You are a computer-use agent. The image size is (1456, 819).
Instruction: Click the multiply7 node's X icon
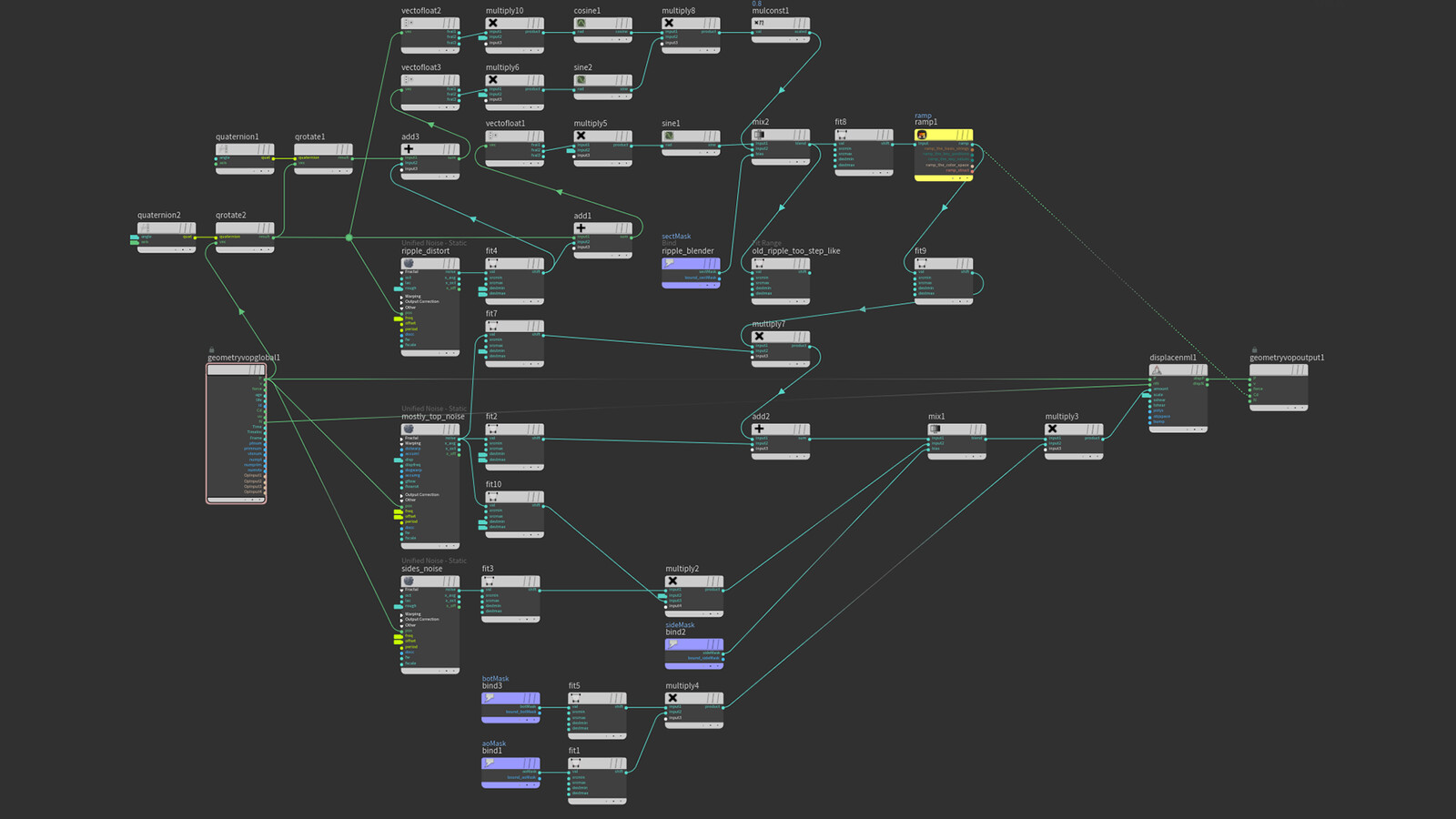(759, 336)
